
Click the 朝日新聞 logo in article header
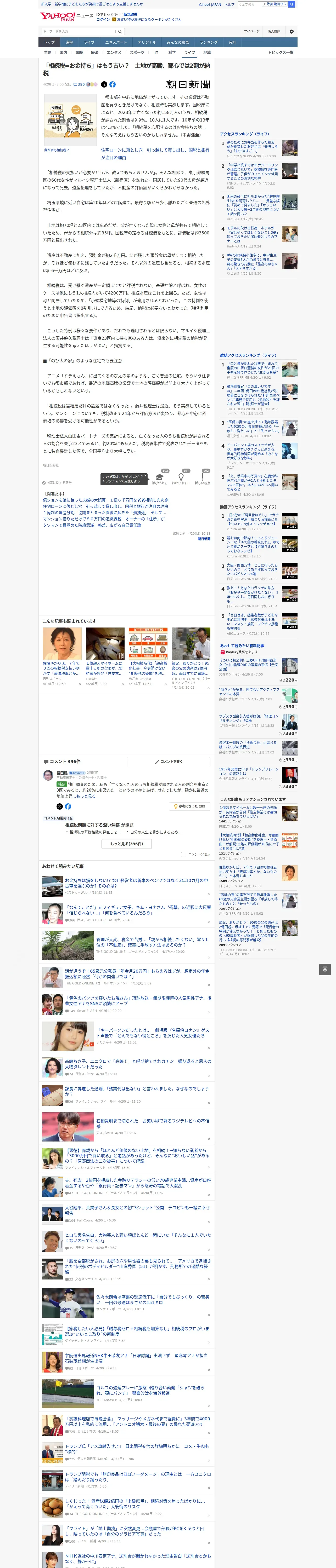[188, 85]
